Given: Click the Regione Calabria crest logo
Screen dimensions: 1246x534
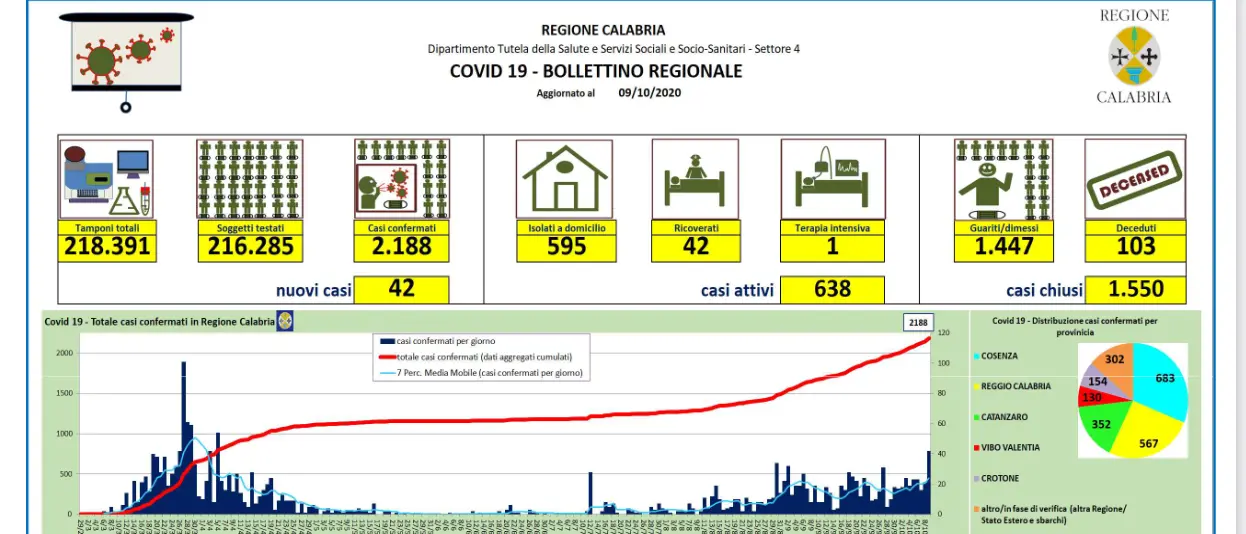Looking at the screenshot, I should coord(1134,56).
